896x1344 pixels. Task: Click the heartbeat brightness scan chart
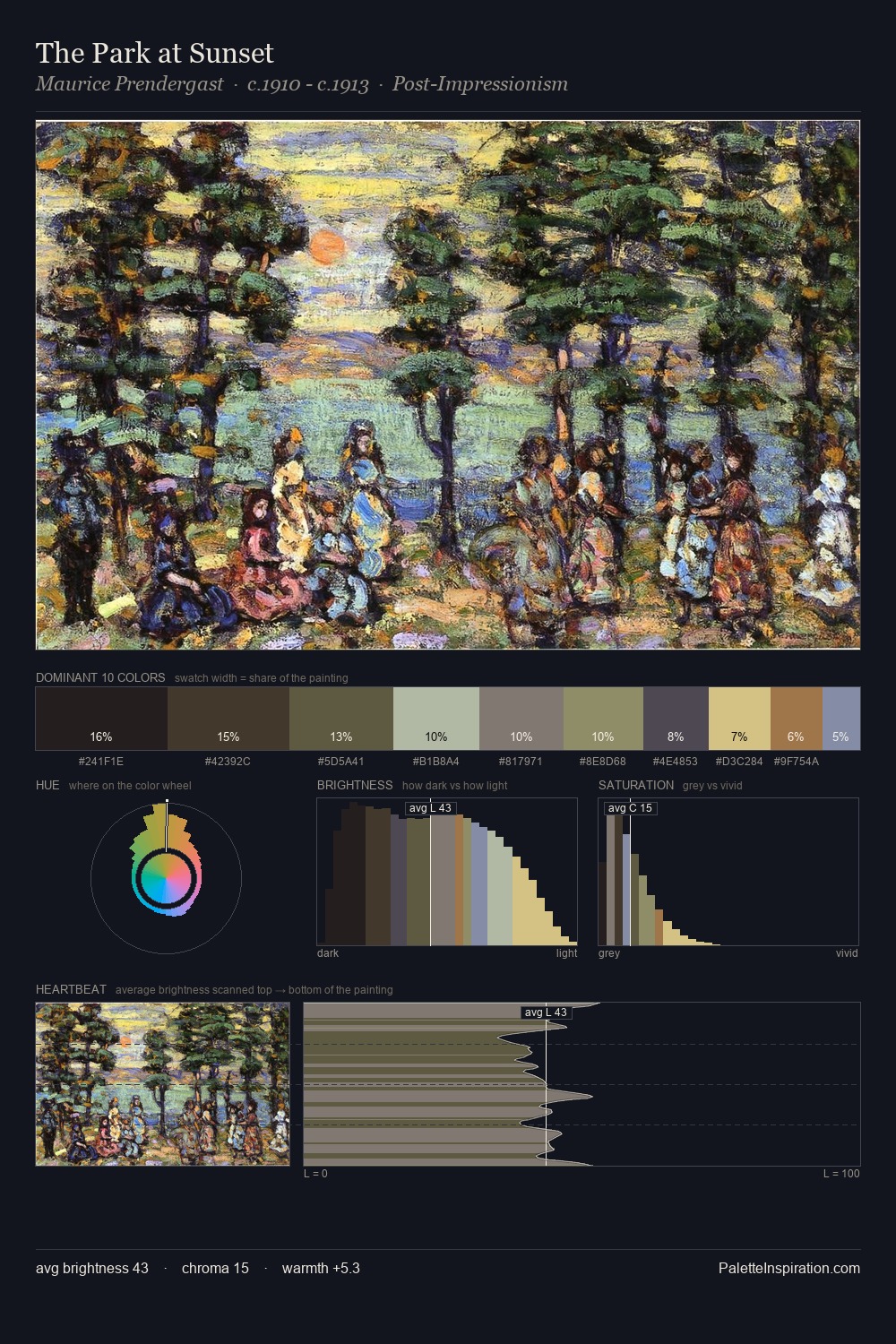(582, 1084)
